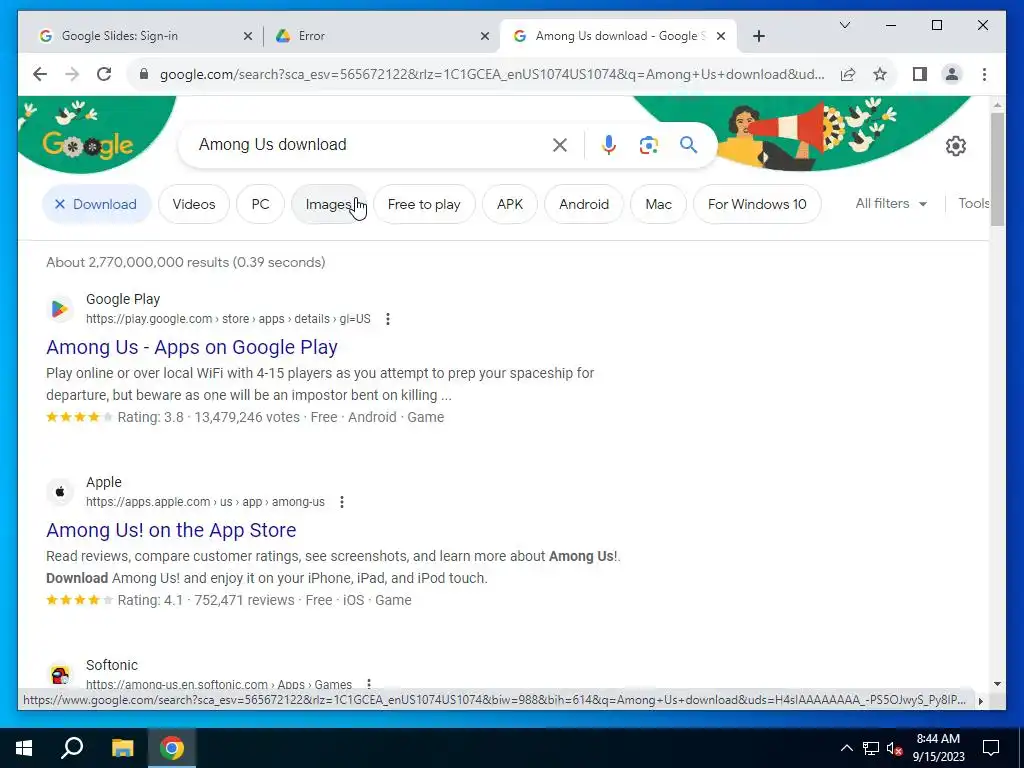Close the Error tab

click(x=485, y=37)
